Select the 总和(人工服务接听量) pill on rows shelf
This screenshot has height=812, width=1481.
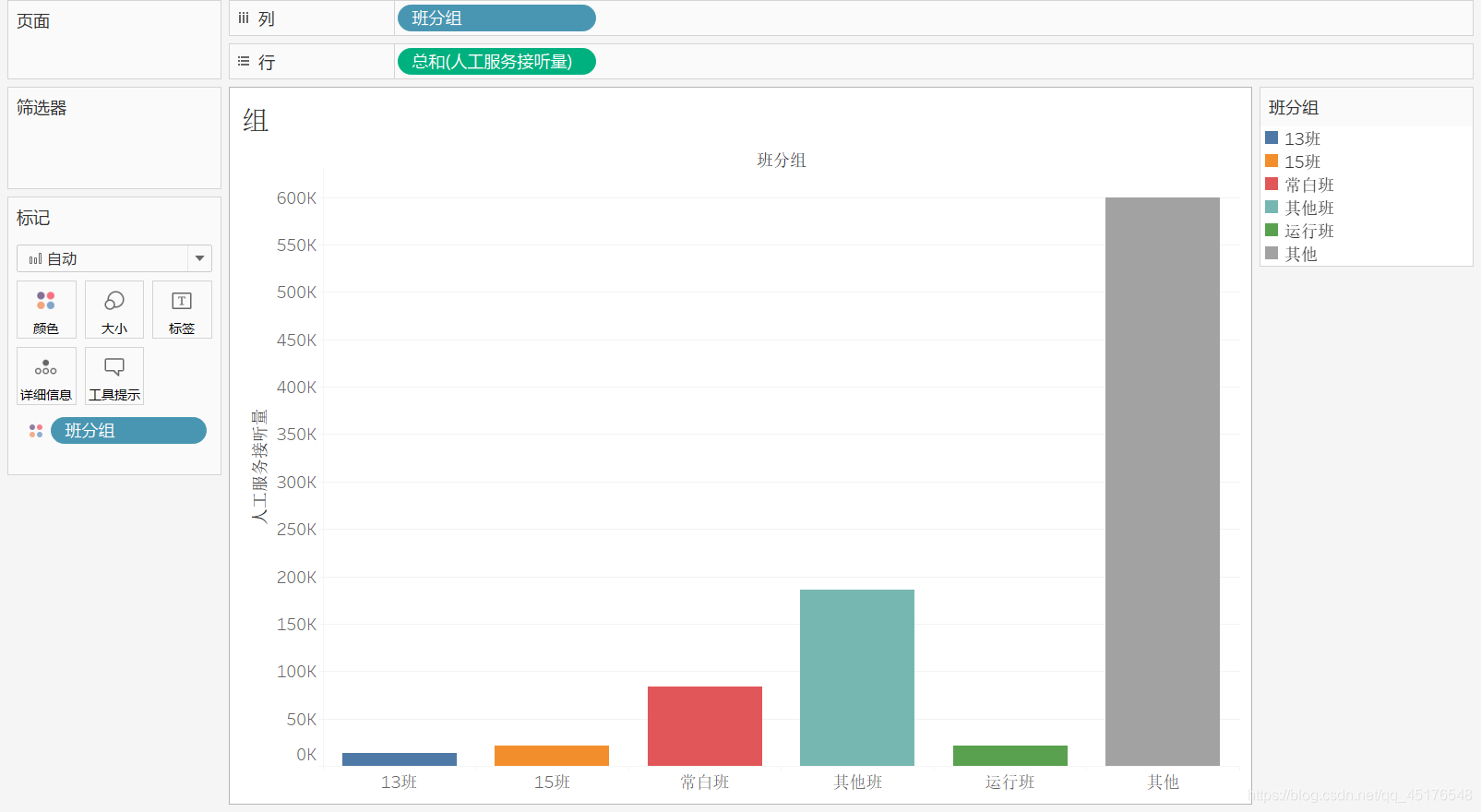[496, 62]
